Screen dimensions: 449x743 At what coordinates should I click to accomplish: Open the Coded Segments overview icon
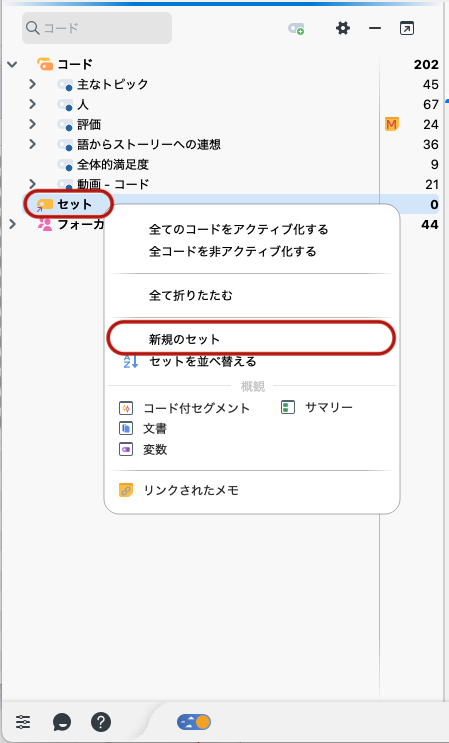click(126, 408)
